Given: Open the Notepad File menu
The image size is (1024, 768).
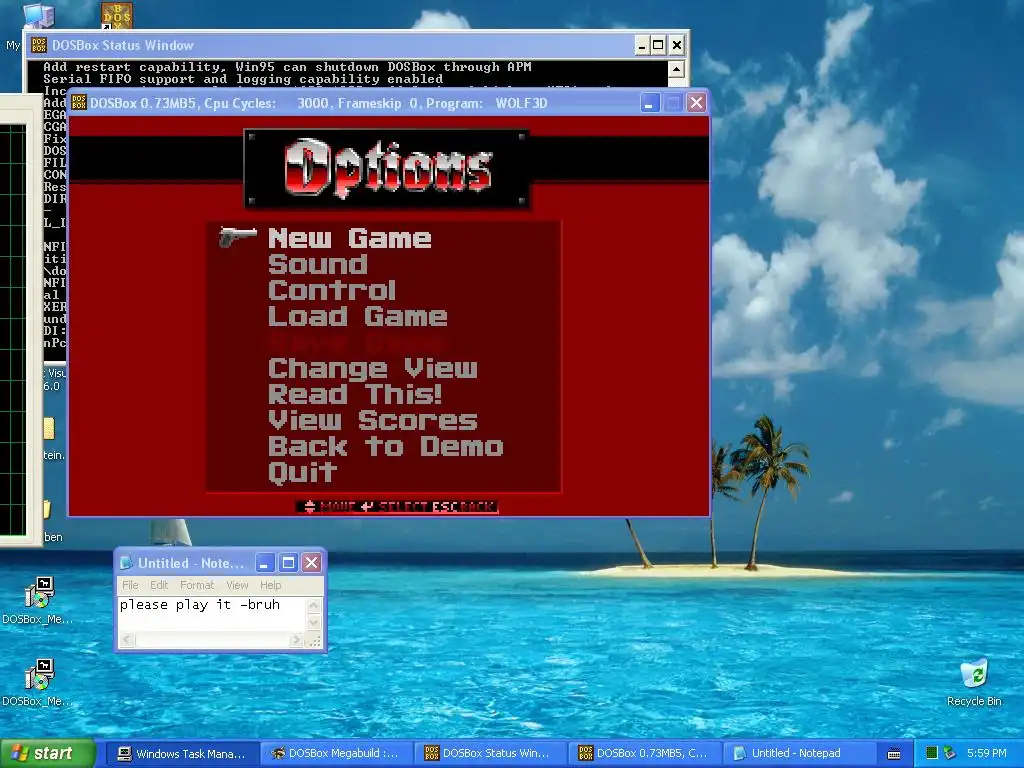Looking at the screenshot, I should (x=130, y=585).
